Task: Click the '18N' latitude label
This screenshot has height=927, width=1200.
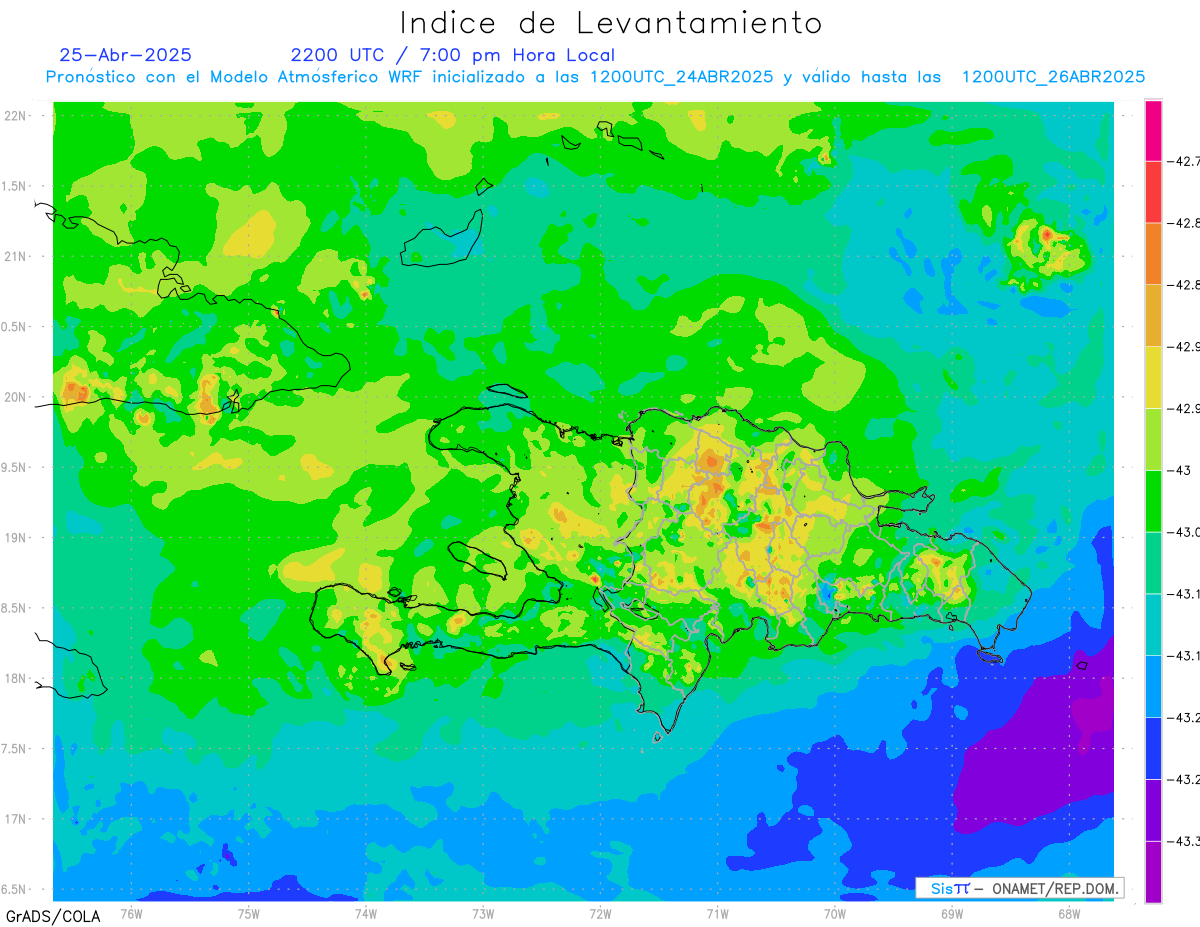Action: tap(17, 679)
